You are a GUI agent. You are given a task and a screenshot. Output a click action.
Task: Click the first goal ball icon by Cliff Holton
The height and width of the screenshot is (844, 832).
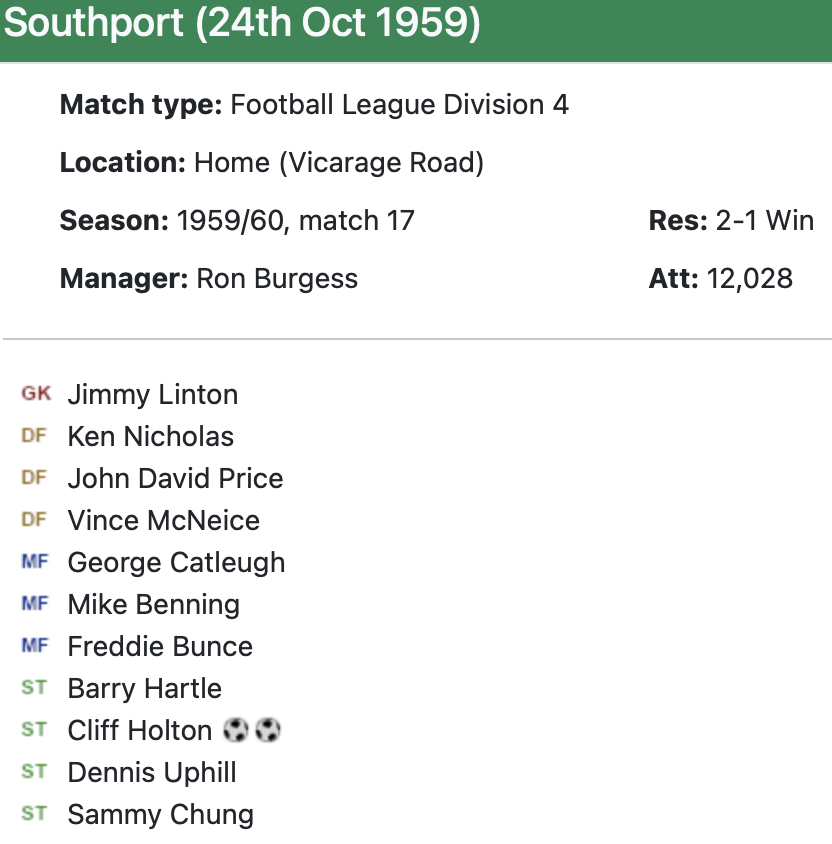tap(237, 731)
